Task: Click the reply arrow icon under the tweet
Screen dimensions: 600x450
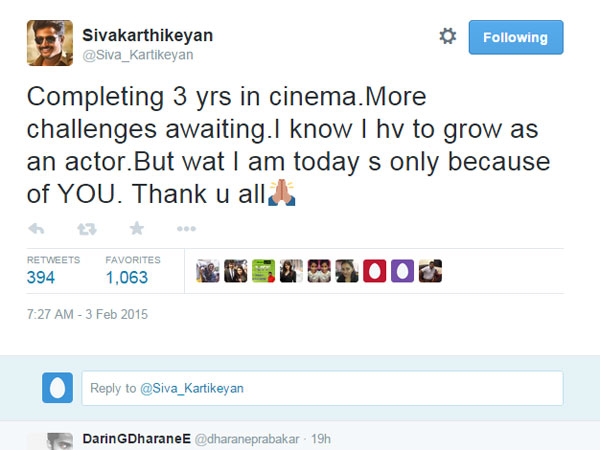Action: (36, 229)
